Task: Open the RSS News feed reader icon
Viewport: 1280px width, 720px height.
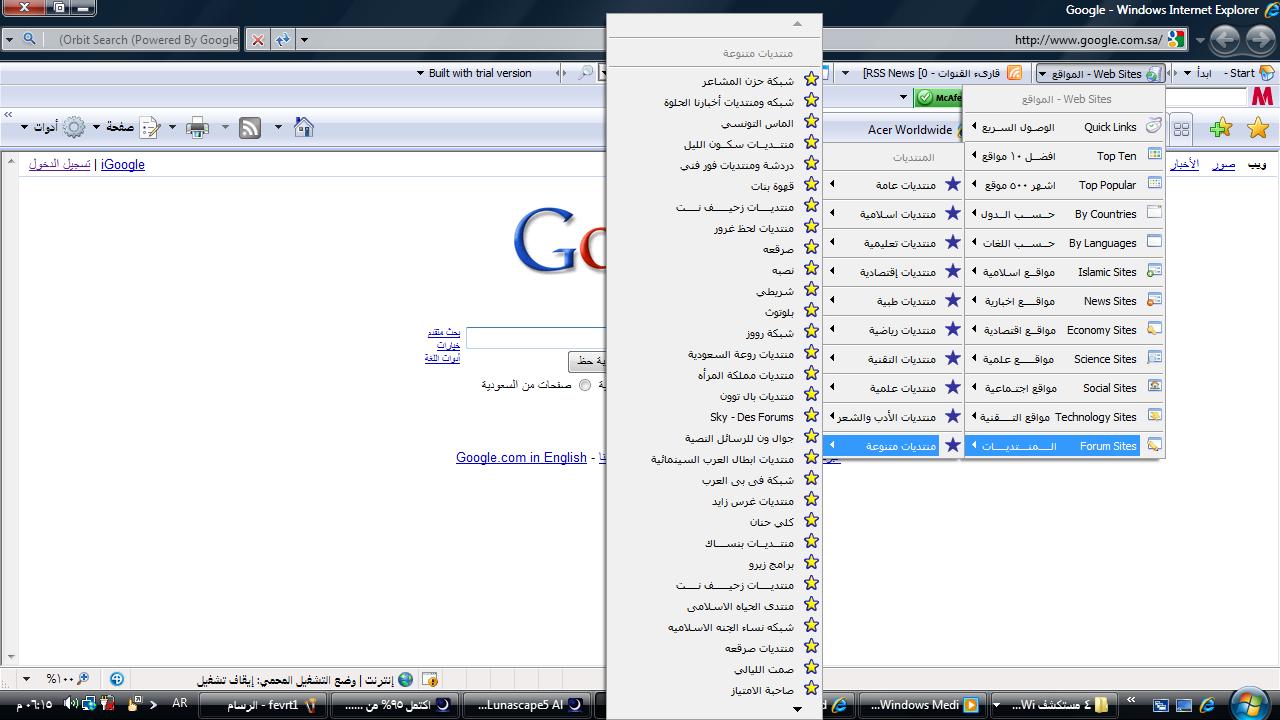Action: click(1014, 73)
